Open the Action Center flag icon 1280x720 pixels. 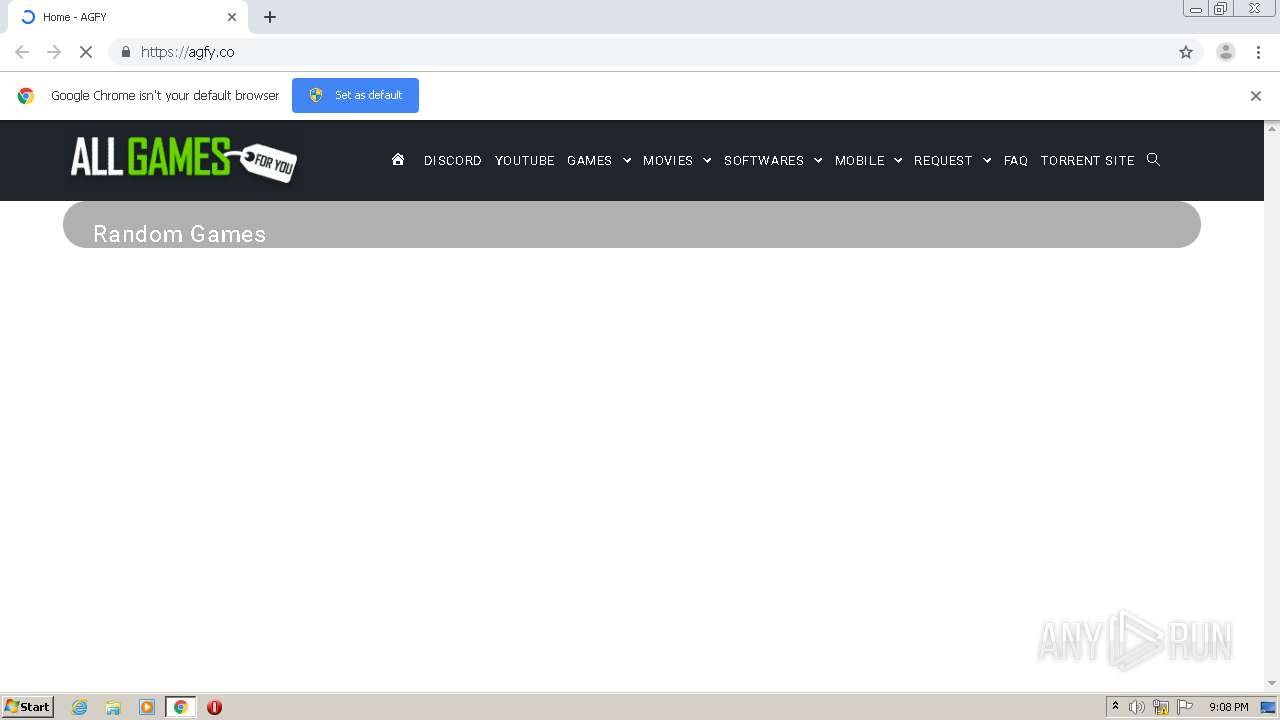pyautogui.click(x=1185, y=707)
